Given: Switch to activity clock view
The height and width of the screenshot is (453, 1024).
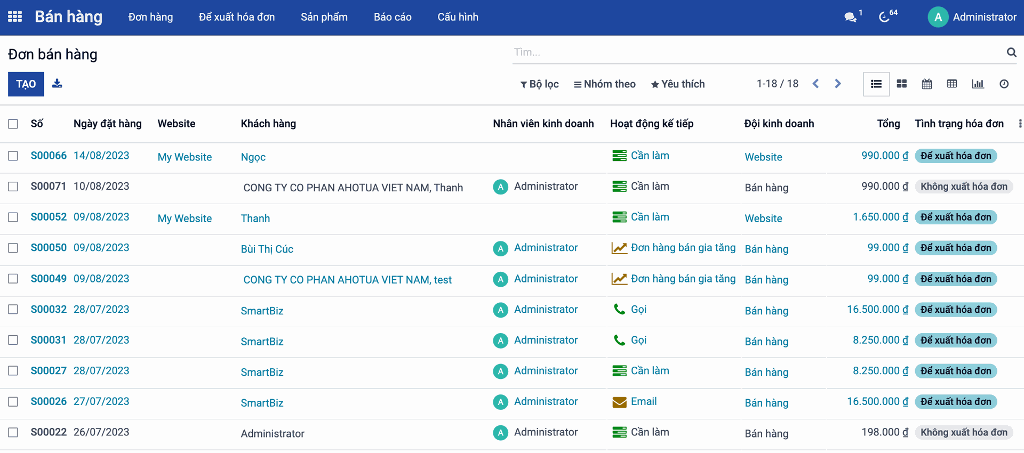Looking at the screenshot, I should point(1004,84).
